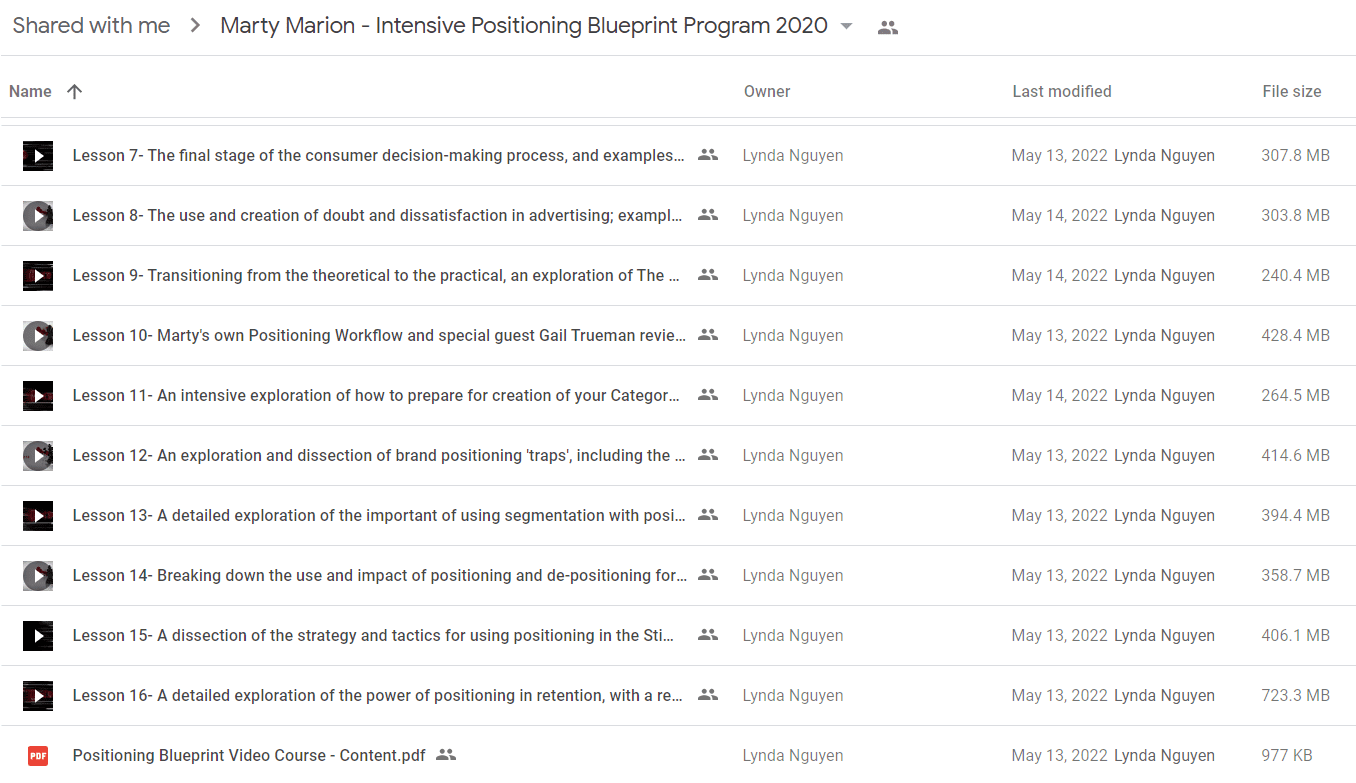This screenshot has height=783, width=1356.
Task: Click the shared people icon on Lesson 15 row
Action: coord(708,635)
